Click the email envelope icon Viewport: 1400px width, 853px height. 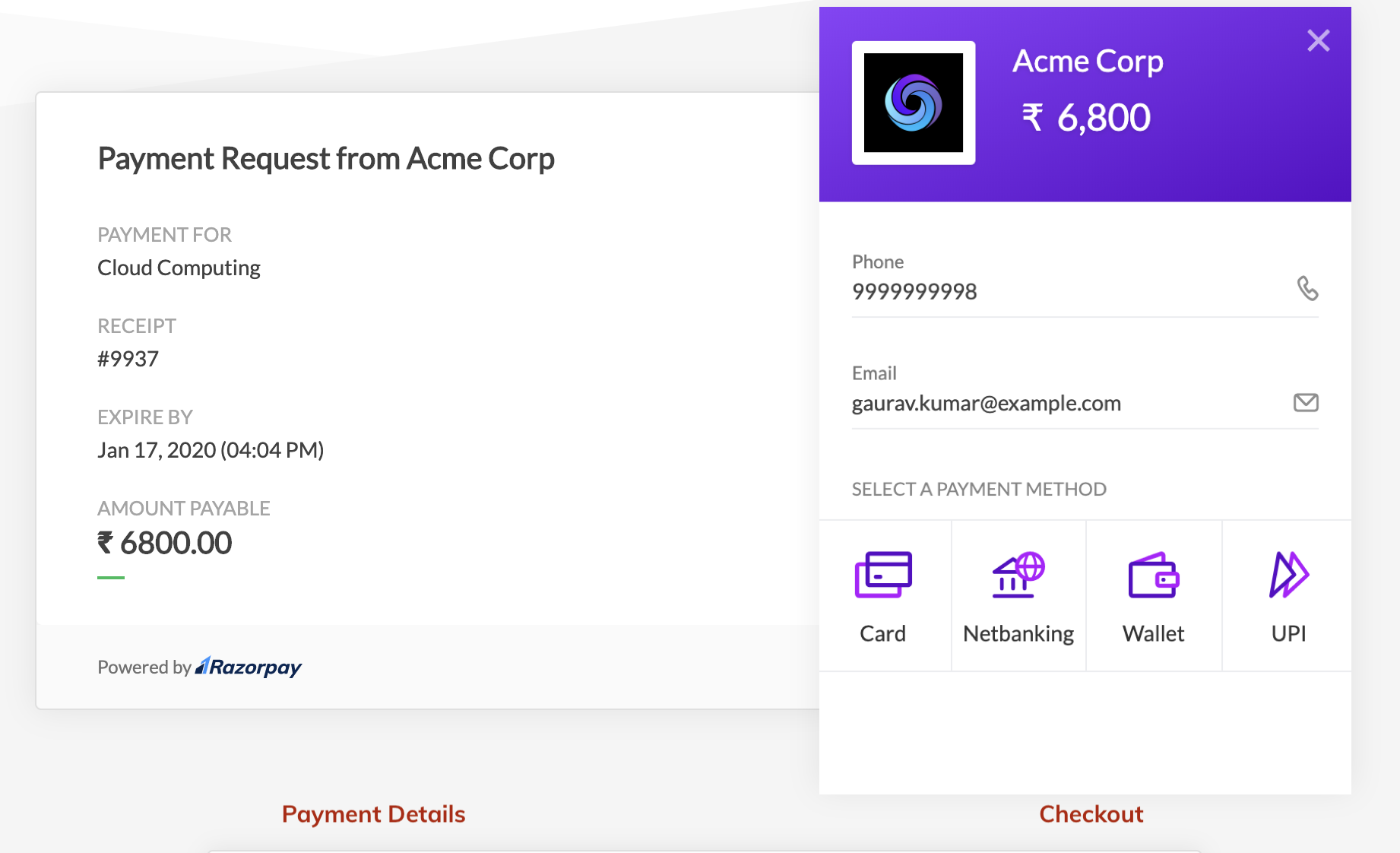pos(1306,402)
